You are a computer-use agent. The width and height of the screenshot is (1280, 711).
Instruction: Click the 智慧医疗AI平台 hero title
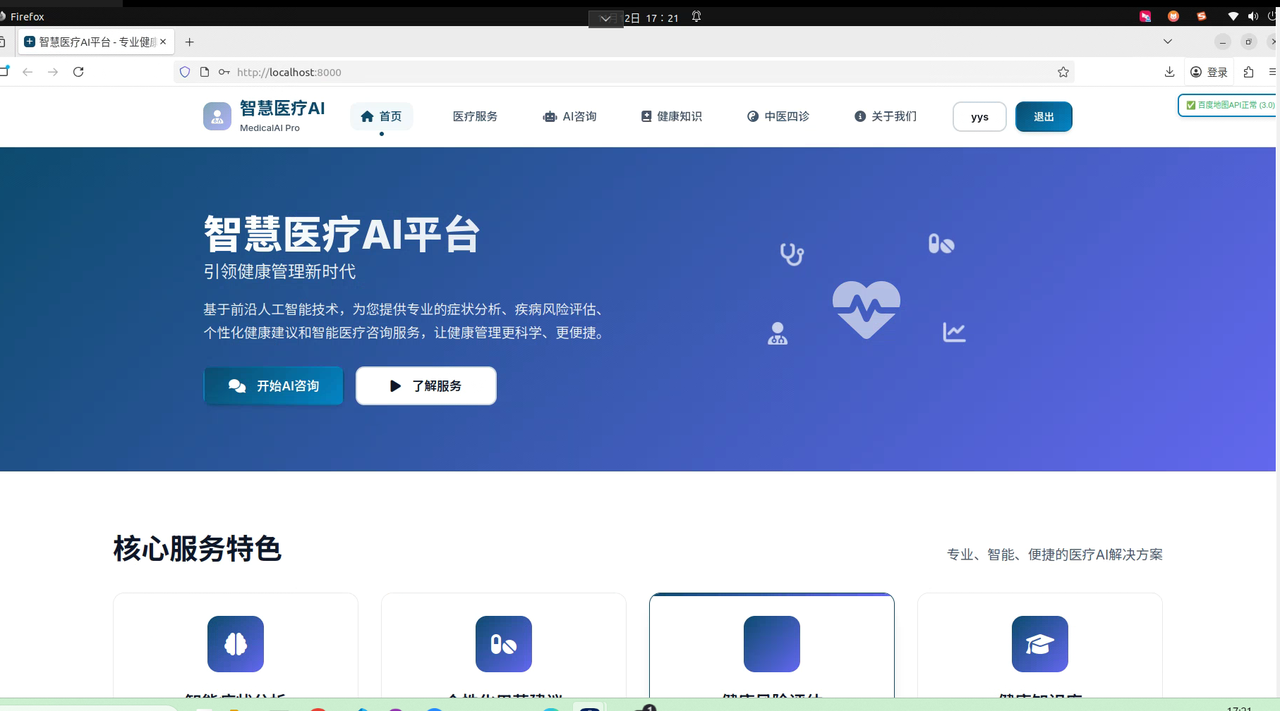(x=342, y=234)
